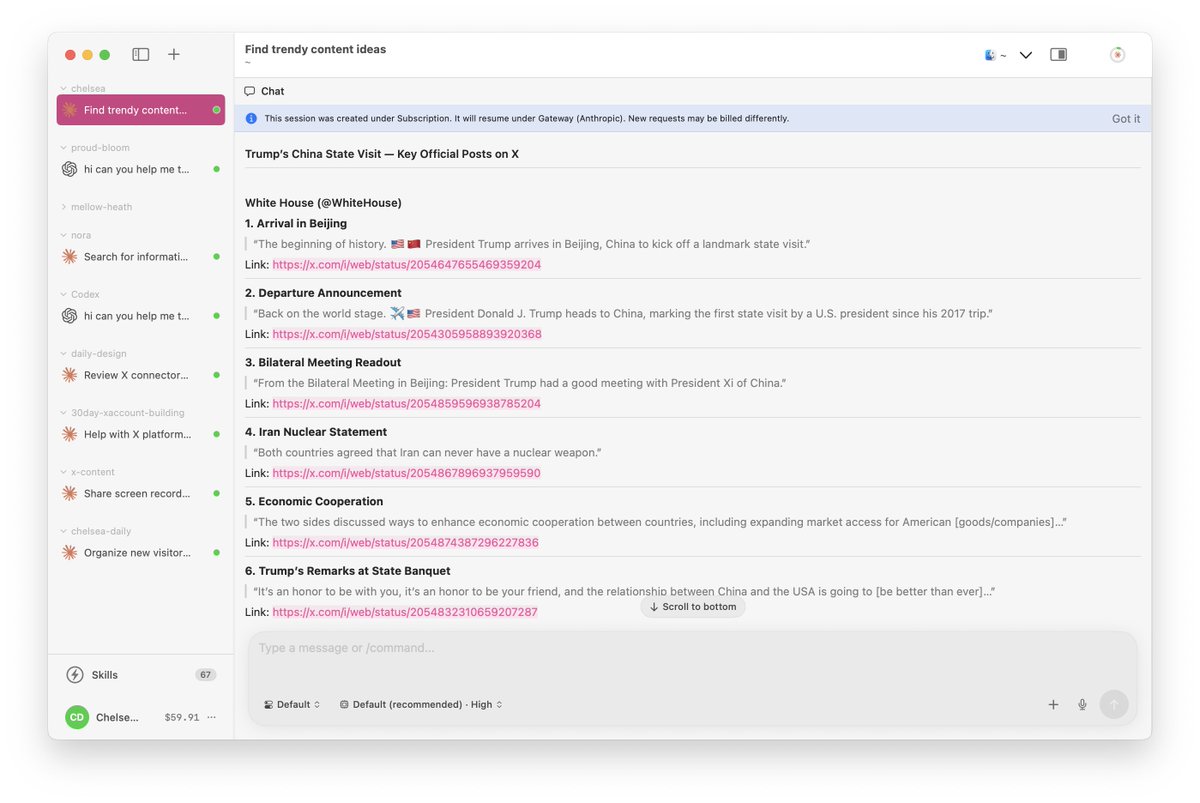
Task: Click the circular usage indicator icon
Action: click(1117, 55)
